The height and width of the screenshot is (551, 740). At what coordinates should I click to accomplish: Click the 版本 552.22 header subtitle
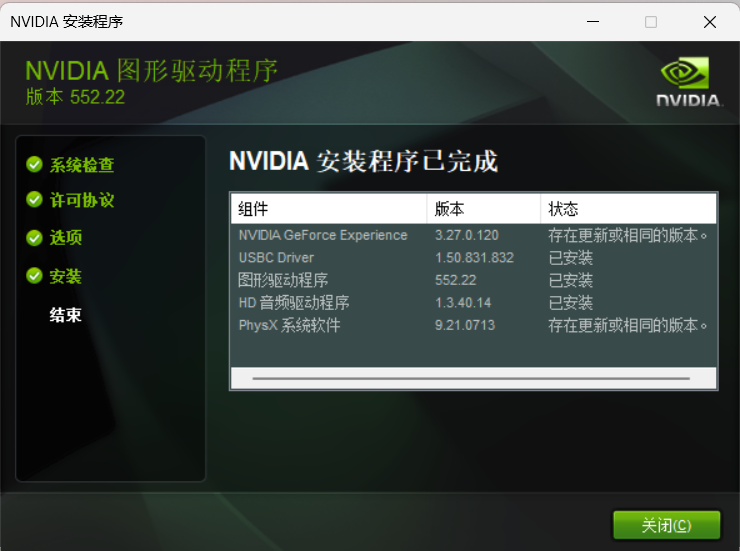coord(75,97)
